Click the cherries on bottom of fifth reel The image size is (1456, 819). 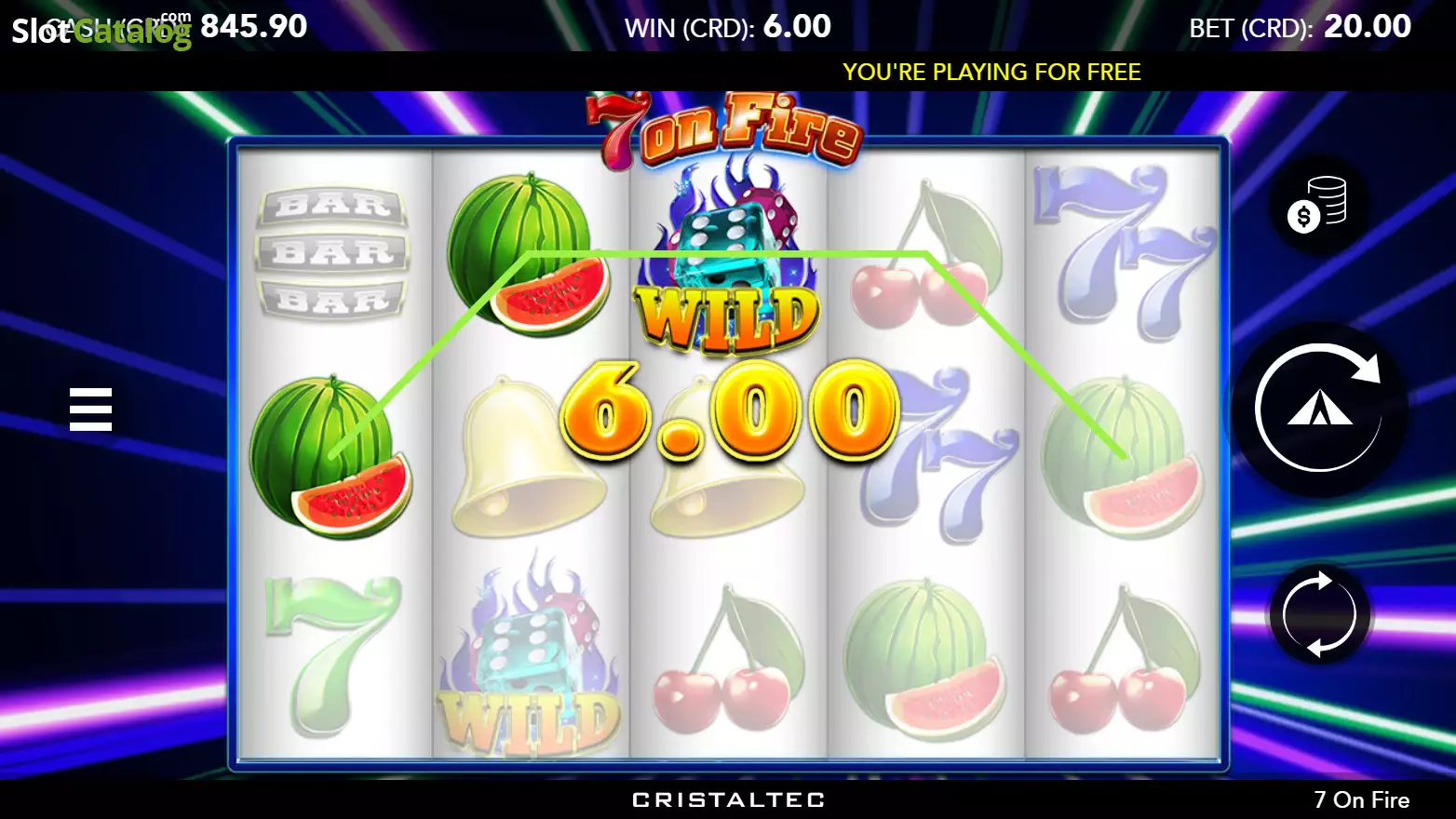click(x=1125, y=661)
